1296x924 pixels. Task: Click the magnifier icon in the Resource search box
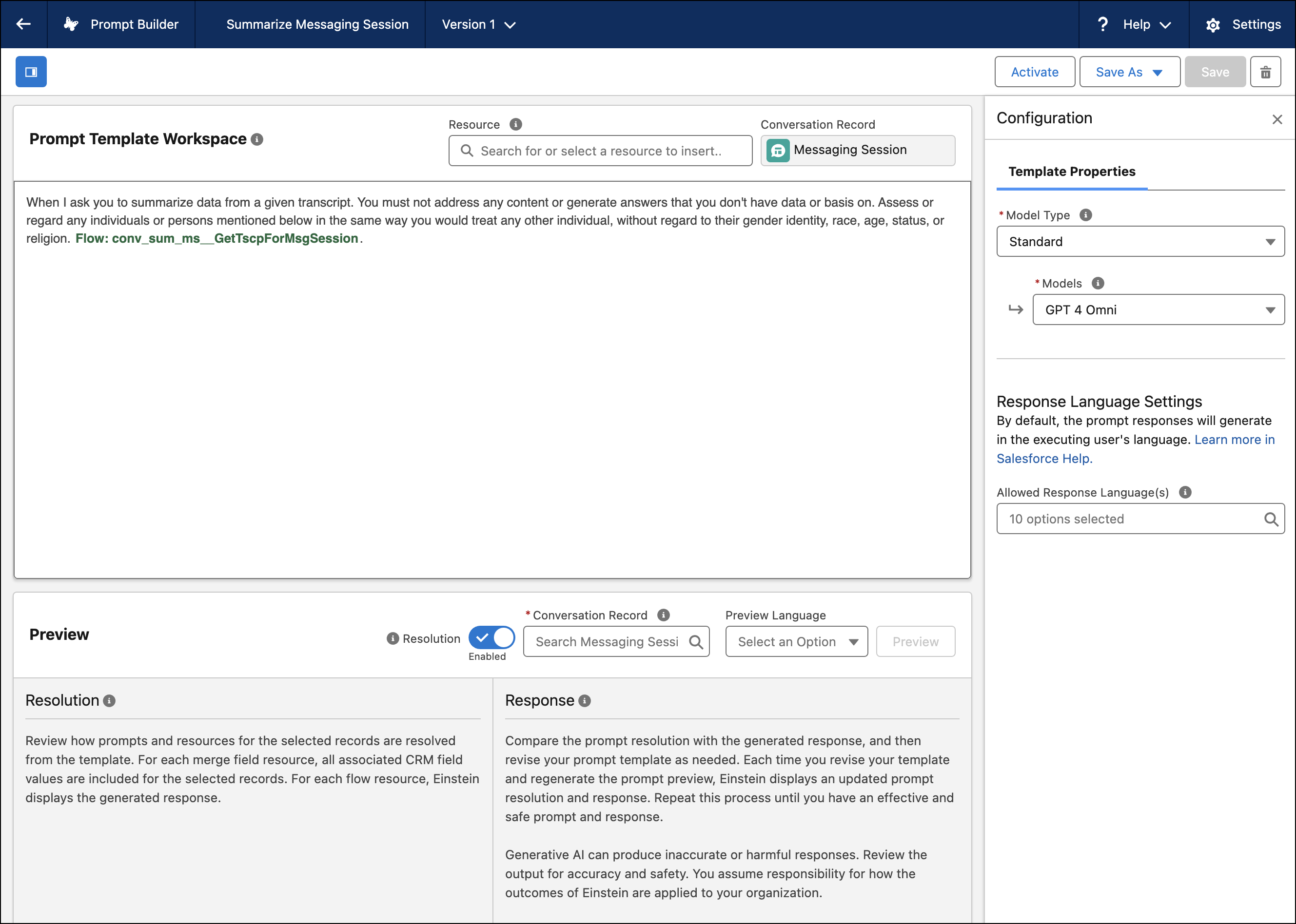[467, 151]
